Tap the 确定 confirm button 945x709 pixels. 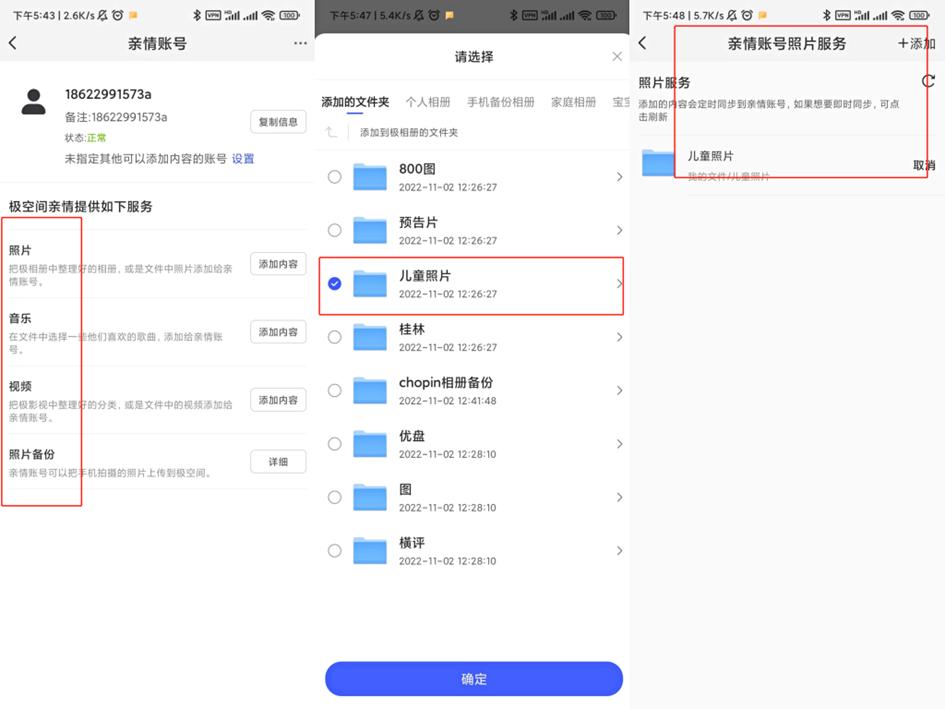tap(473, 679)
